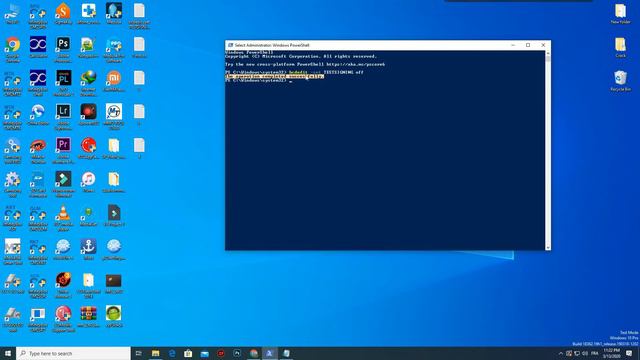The height and width of the screenshot is (360, 640).
Task: Click the 'Try the new cross-platform PowerShell' line
Action: click(x=305, y=64)
